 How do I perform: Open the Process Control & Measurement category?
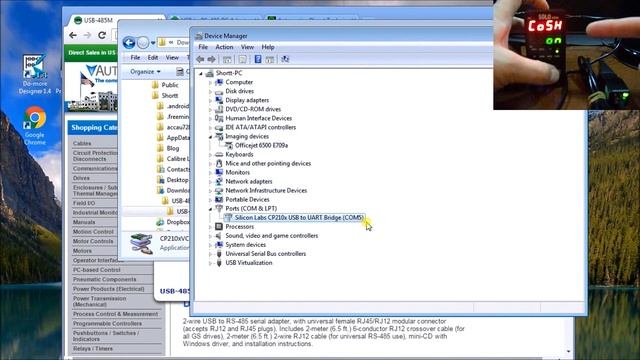coord(116,314)
